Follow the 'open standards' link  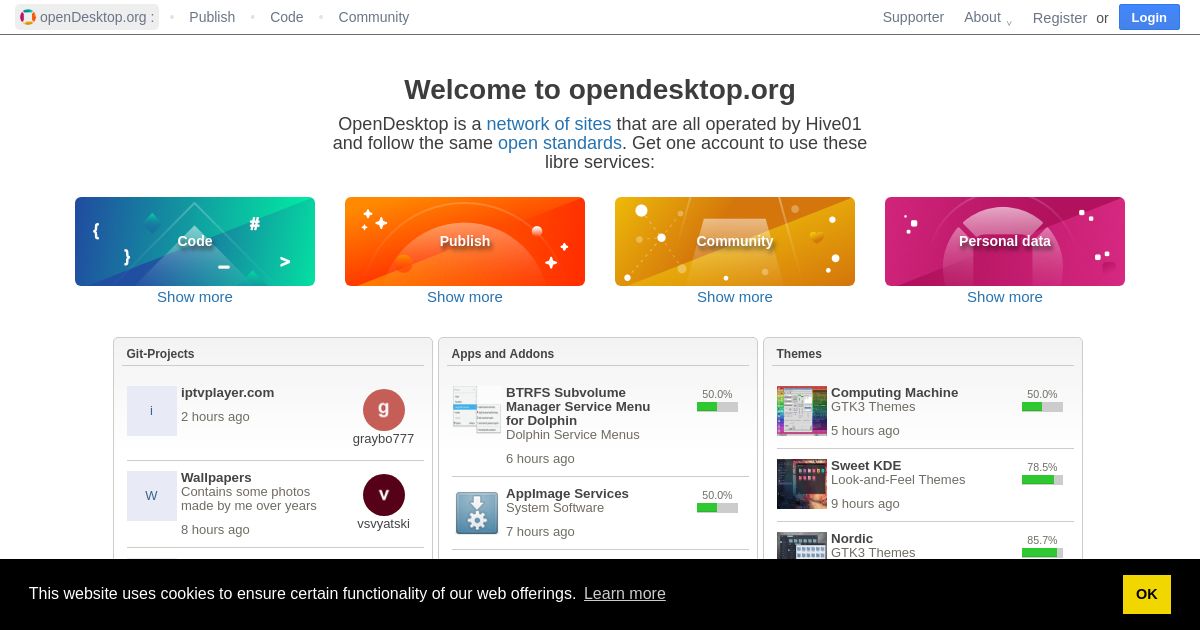(560, 143)
